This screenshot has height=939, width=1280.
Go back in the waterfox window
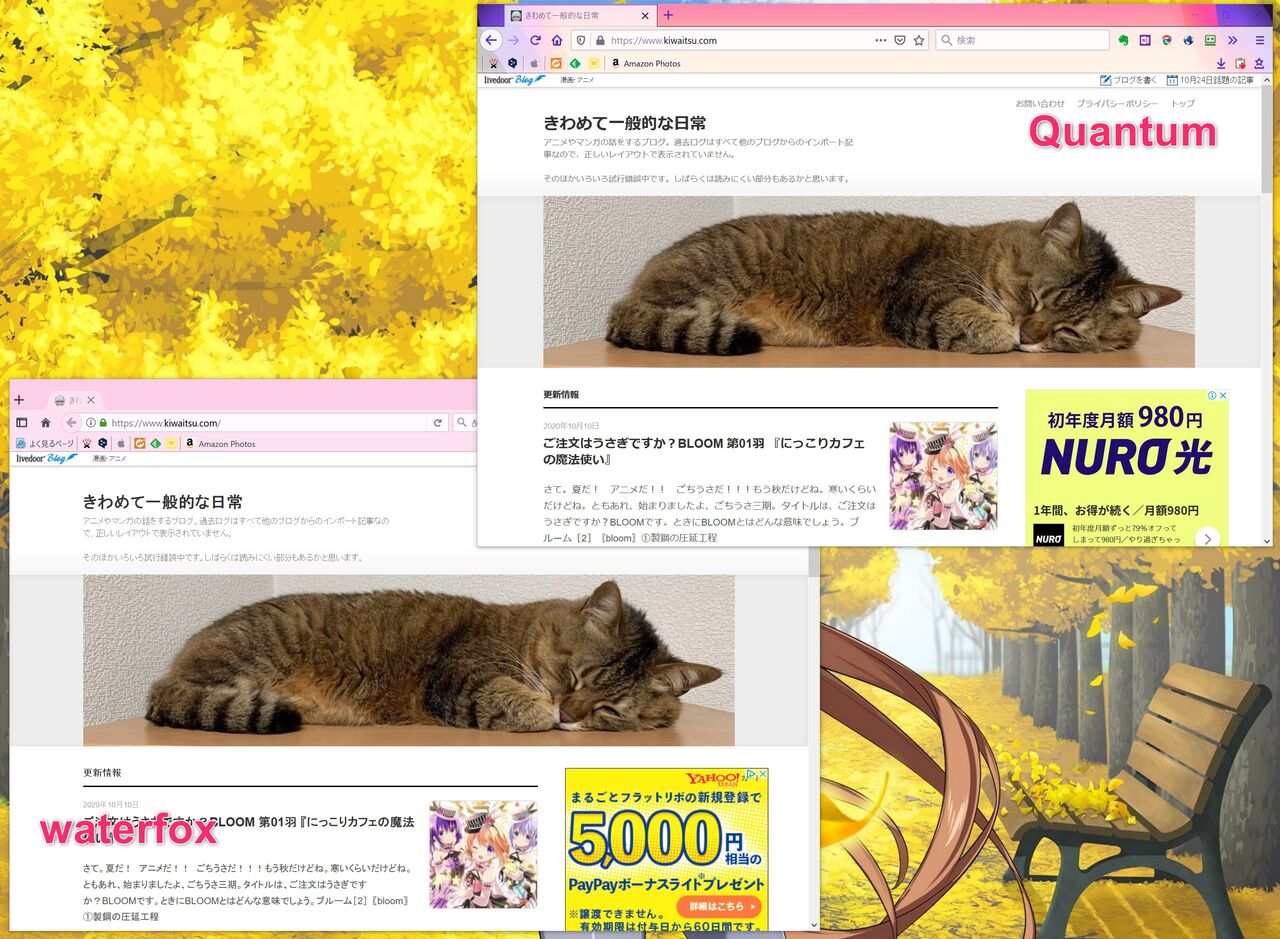tap(71, 423)
